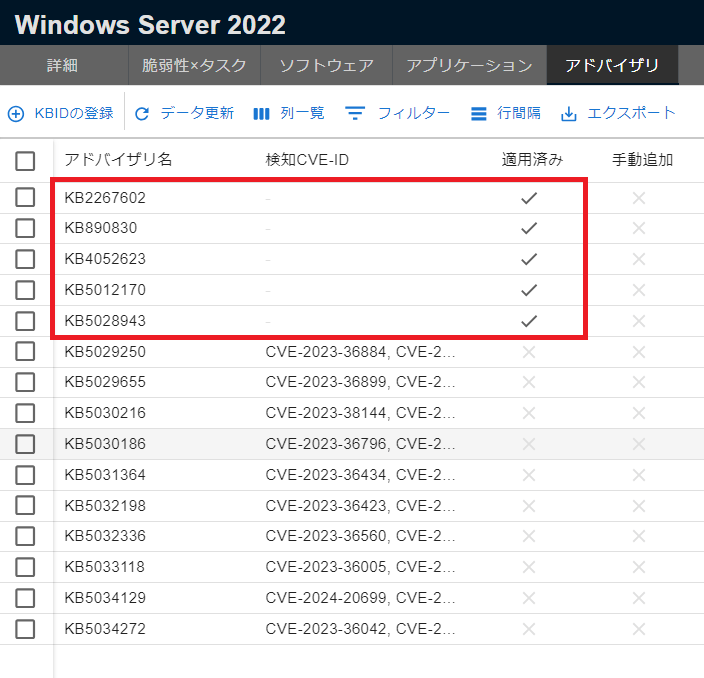The width and height of the screenshot is (704, 678).
Task: Click the row spacing lines icon
Action: click(479, 114)
